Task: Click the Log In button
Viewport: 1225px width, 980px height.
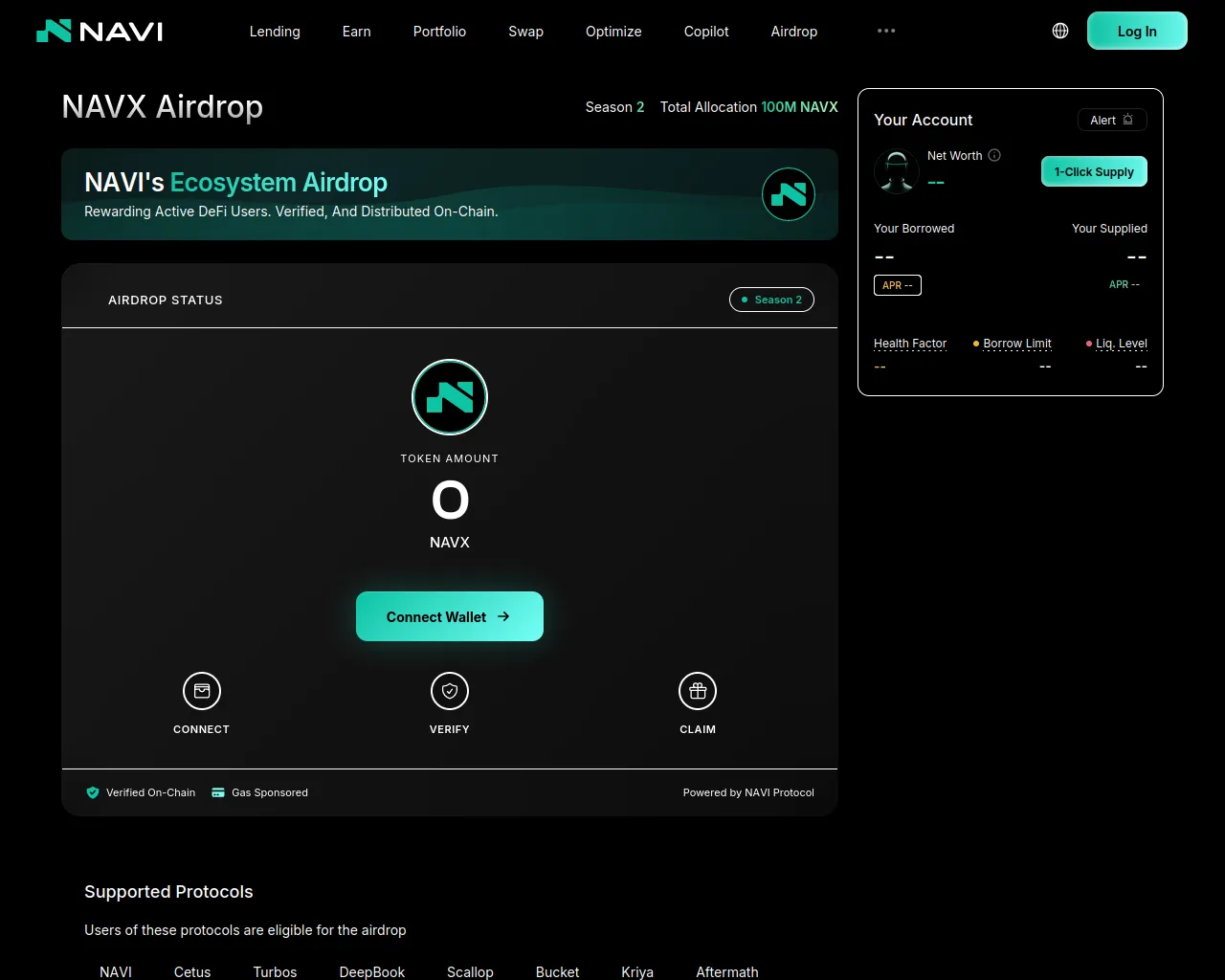Action: click(1137, 32)
